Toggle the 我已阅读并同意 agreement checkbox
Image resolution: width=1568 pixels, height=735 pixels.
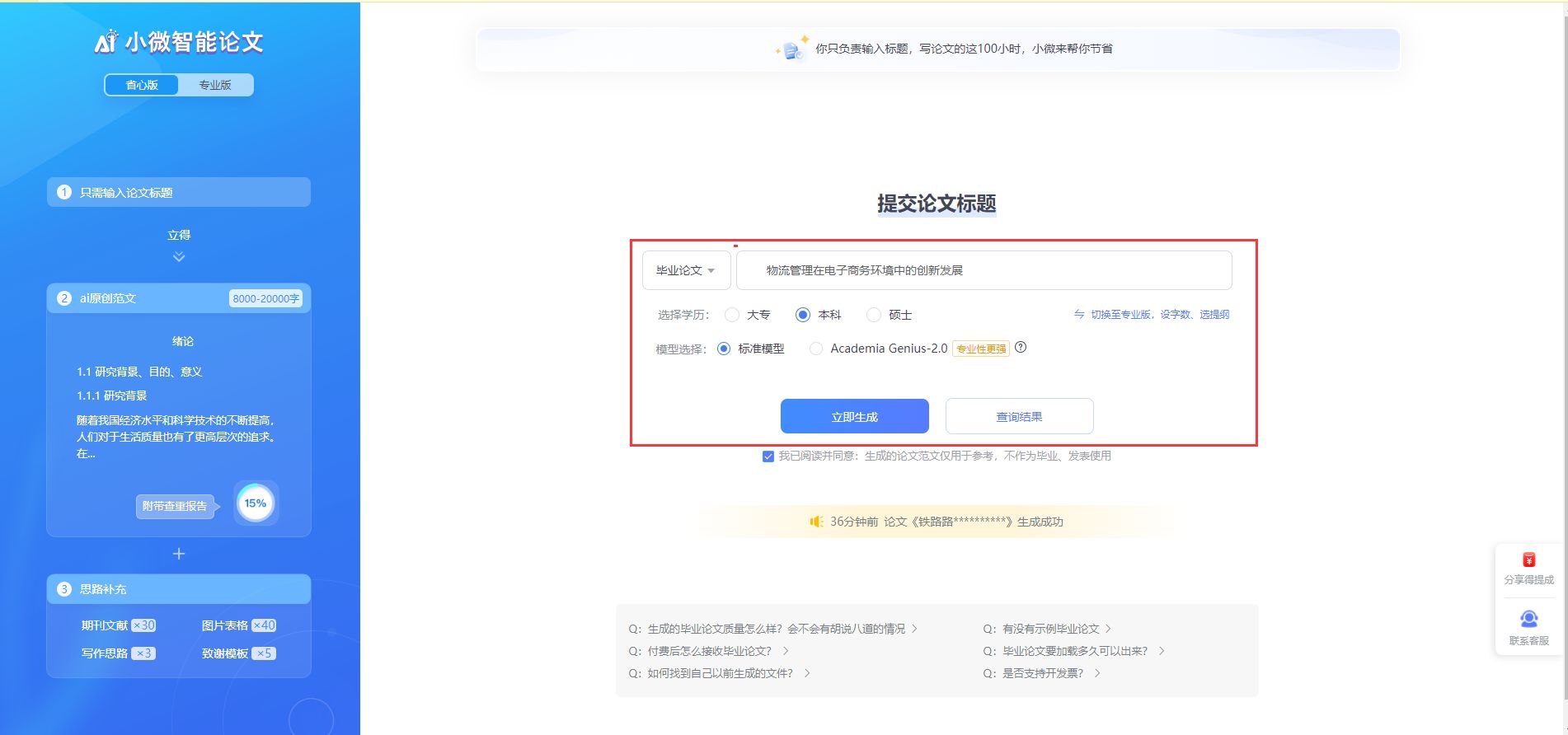(768, 456)
